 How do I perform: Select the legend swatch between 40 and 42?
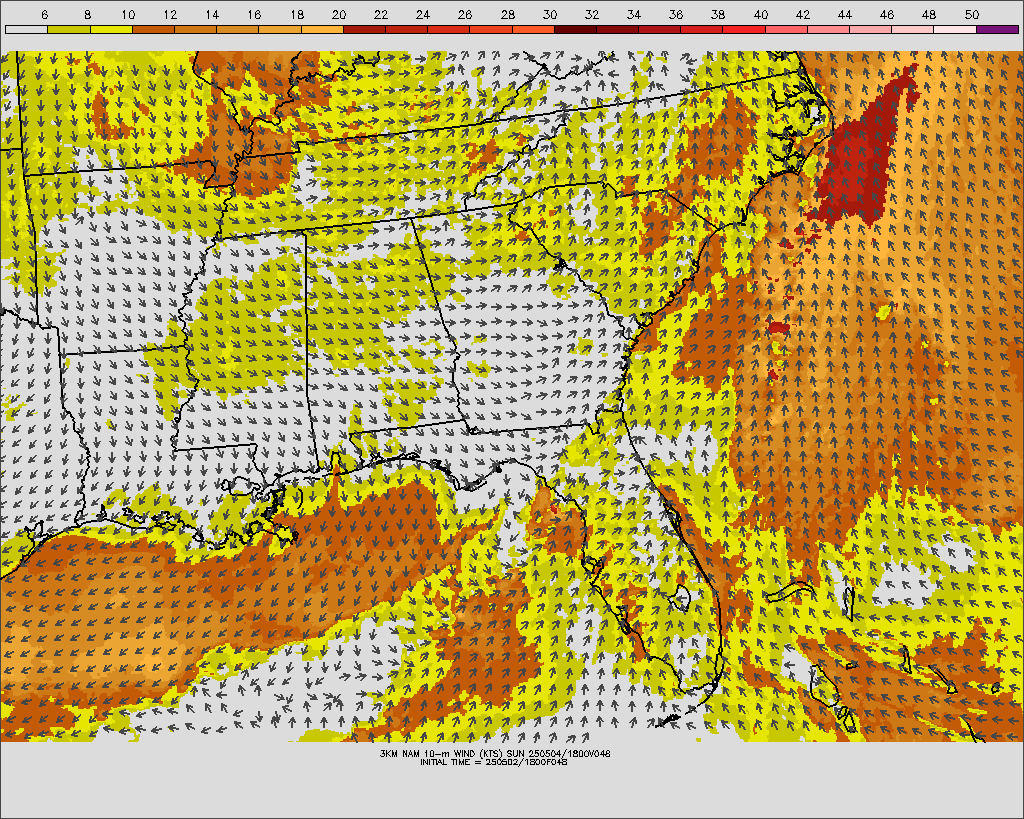pos(786,29)
